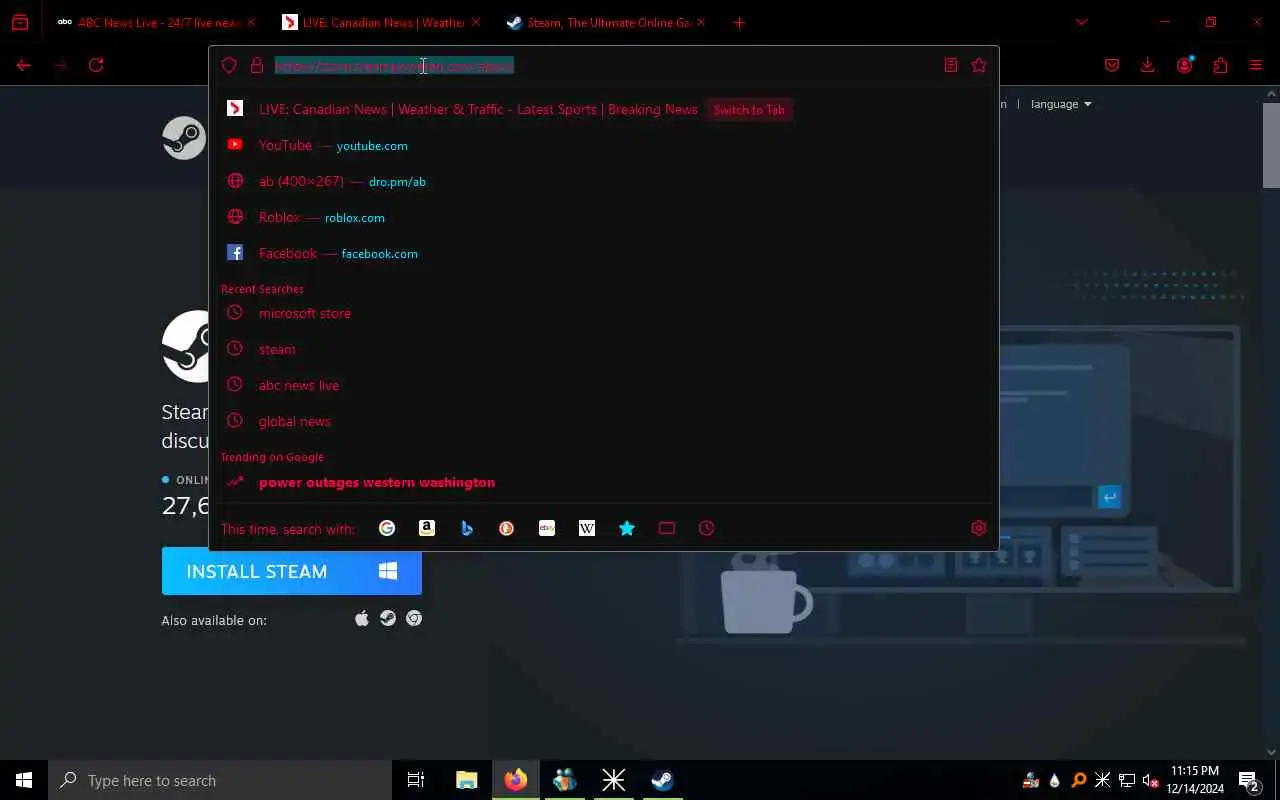1280x800 pixels.
Task: Select the Facebook suggestion
Action: coord(604,253)
